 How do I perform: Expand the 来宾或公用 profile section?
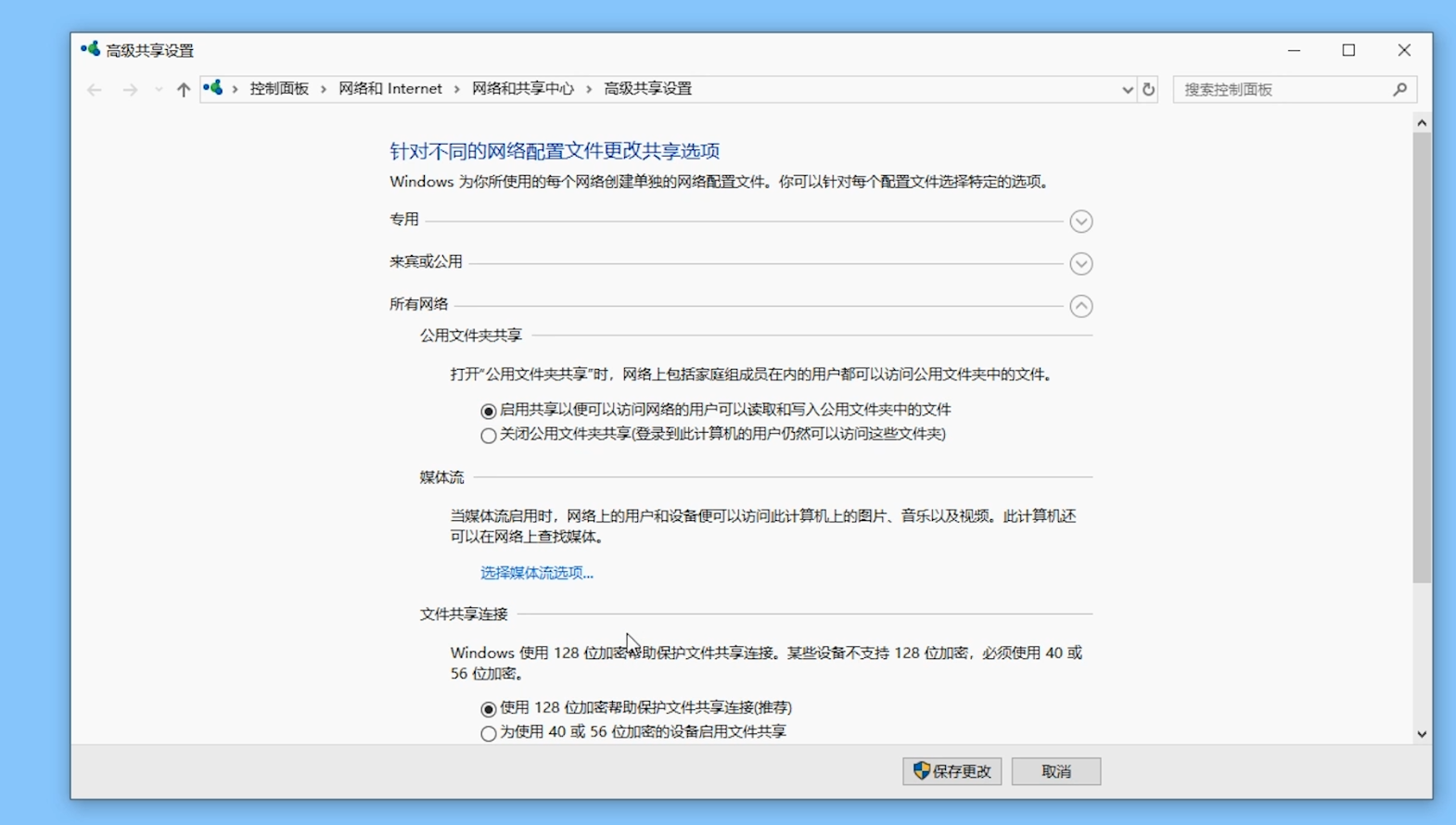[1080, 264]
